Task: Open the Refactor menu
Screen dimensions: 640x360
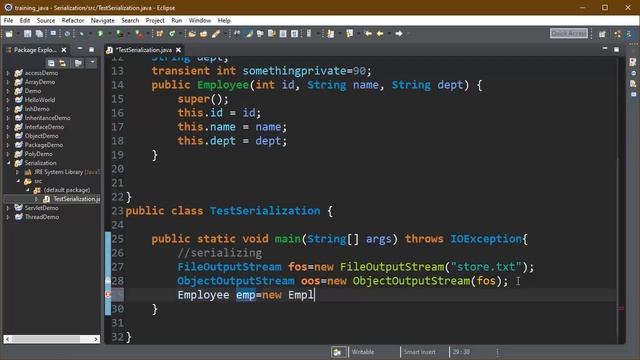Action: [x=73, y=20]
